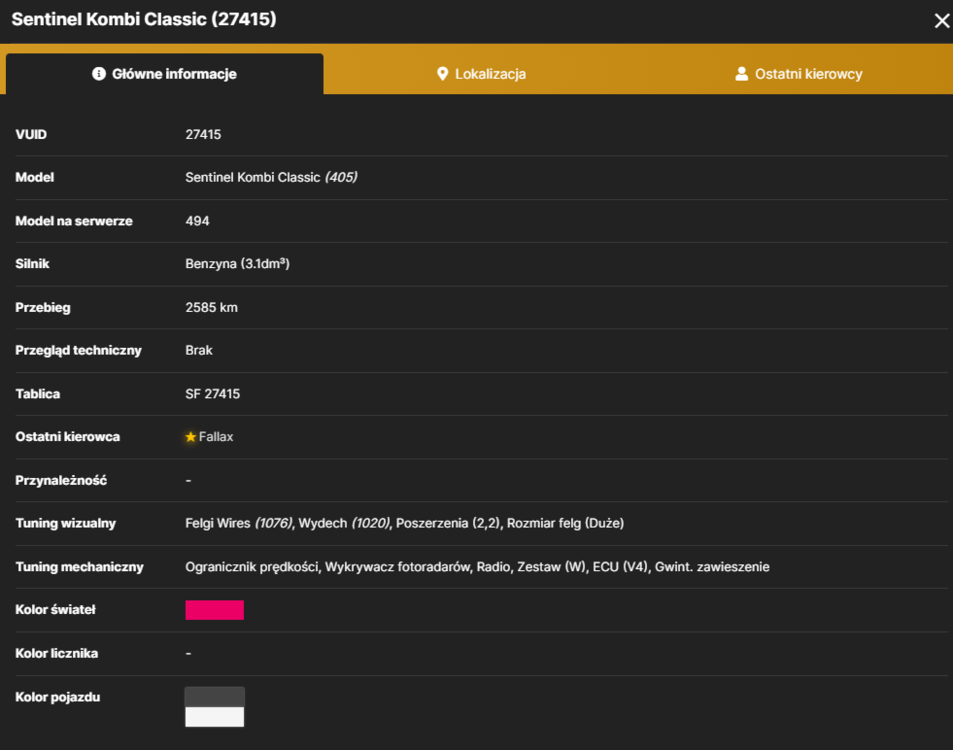
Task: Select engine value Benzyna (3.1dm³)
Action: [x=238, y=264]
